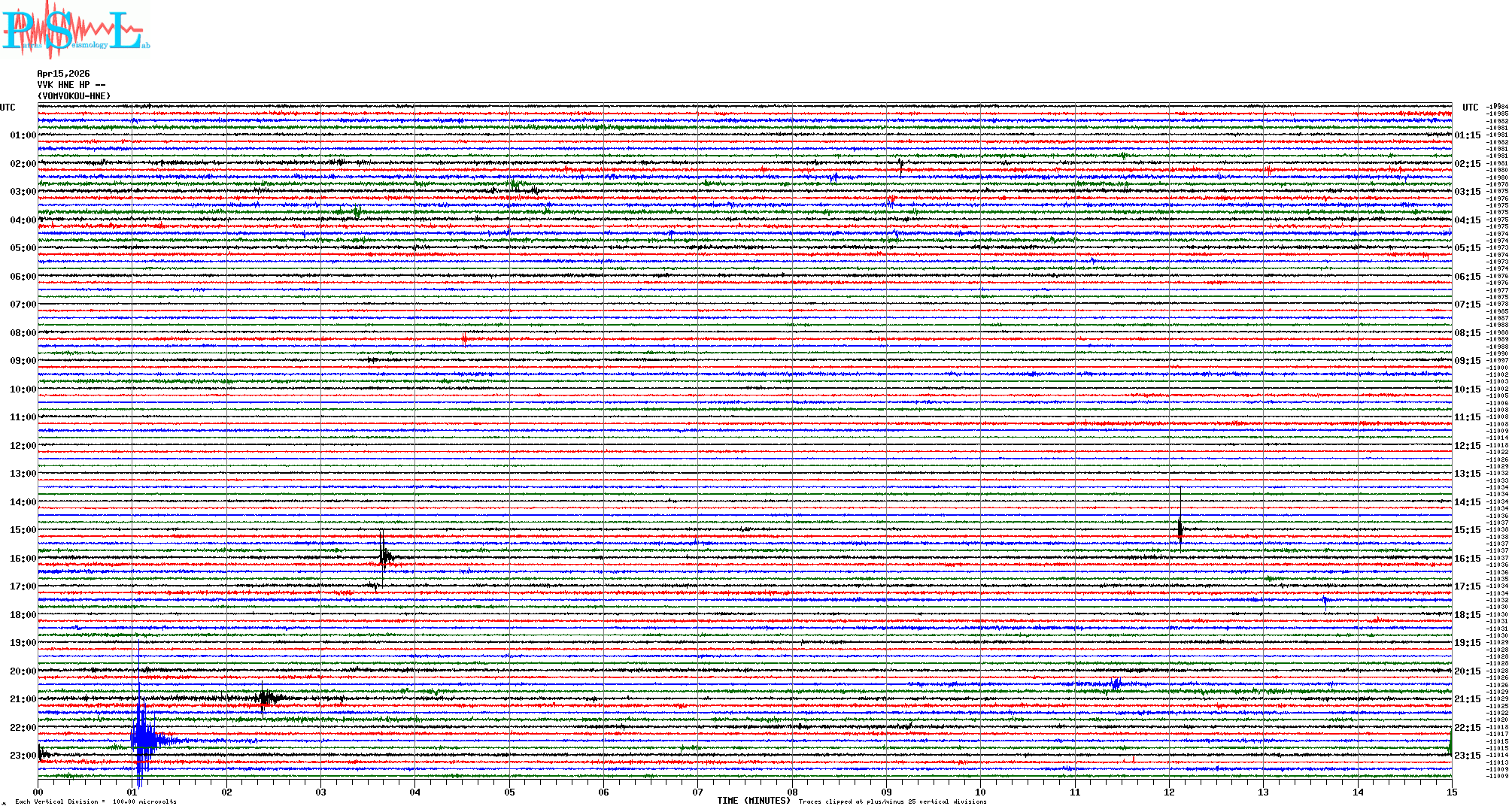1512x812 pixels.
Task: Click the 12:00 hour label on left axis
Action: (x=23, y=446)
